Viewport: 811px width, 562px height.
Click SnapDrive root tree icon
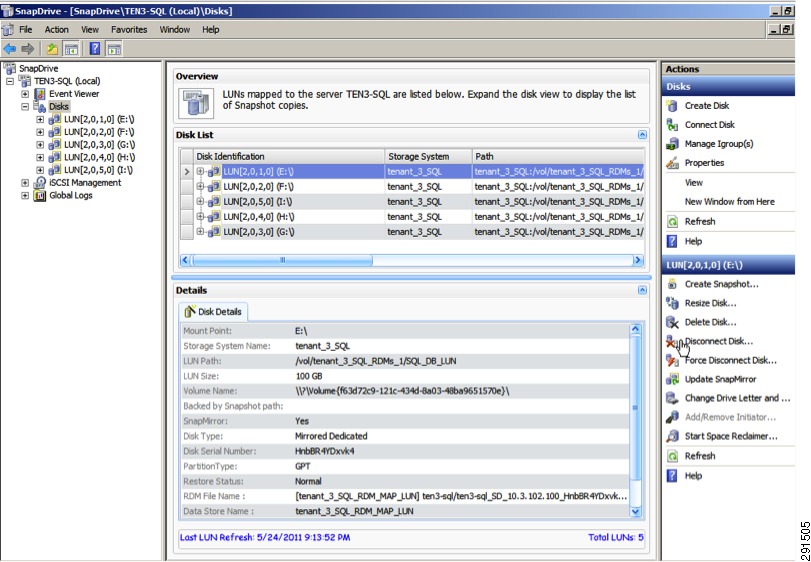pyautogui.click(x=9, y=68)
